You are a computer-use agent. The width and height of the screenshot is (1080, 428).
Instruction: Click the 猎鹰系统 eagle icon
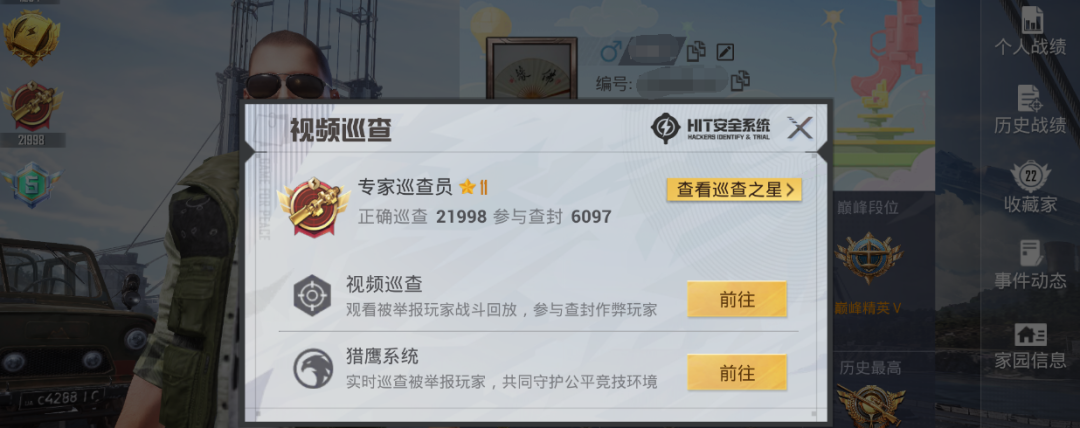(313, 369)
